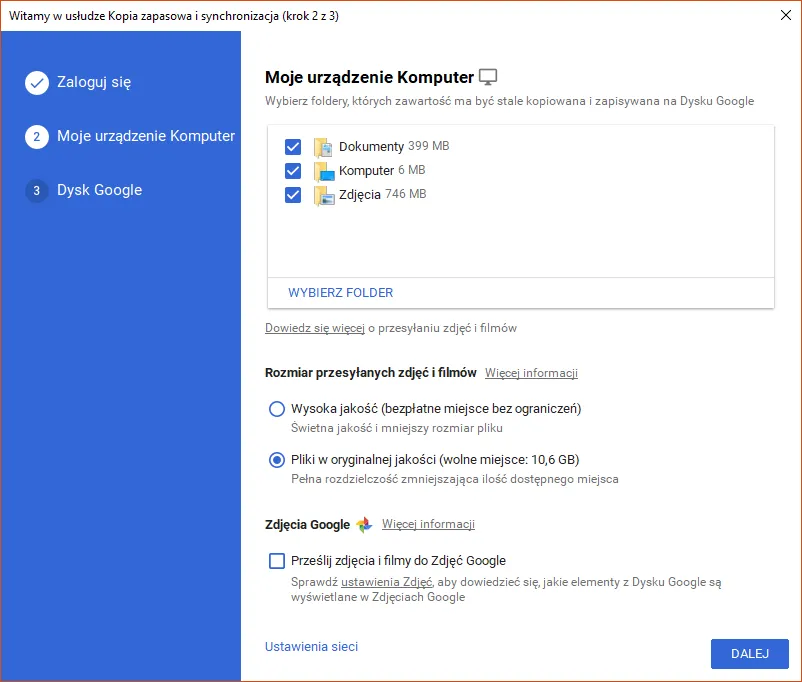Select the Wysoka jakość radio option
The width and height of the screenshot is (802, 682).
(277, 409)
